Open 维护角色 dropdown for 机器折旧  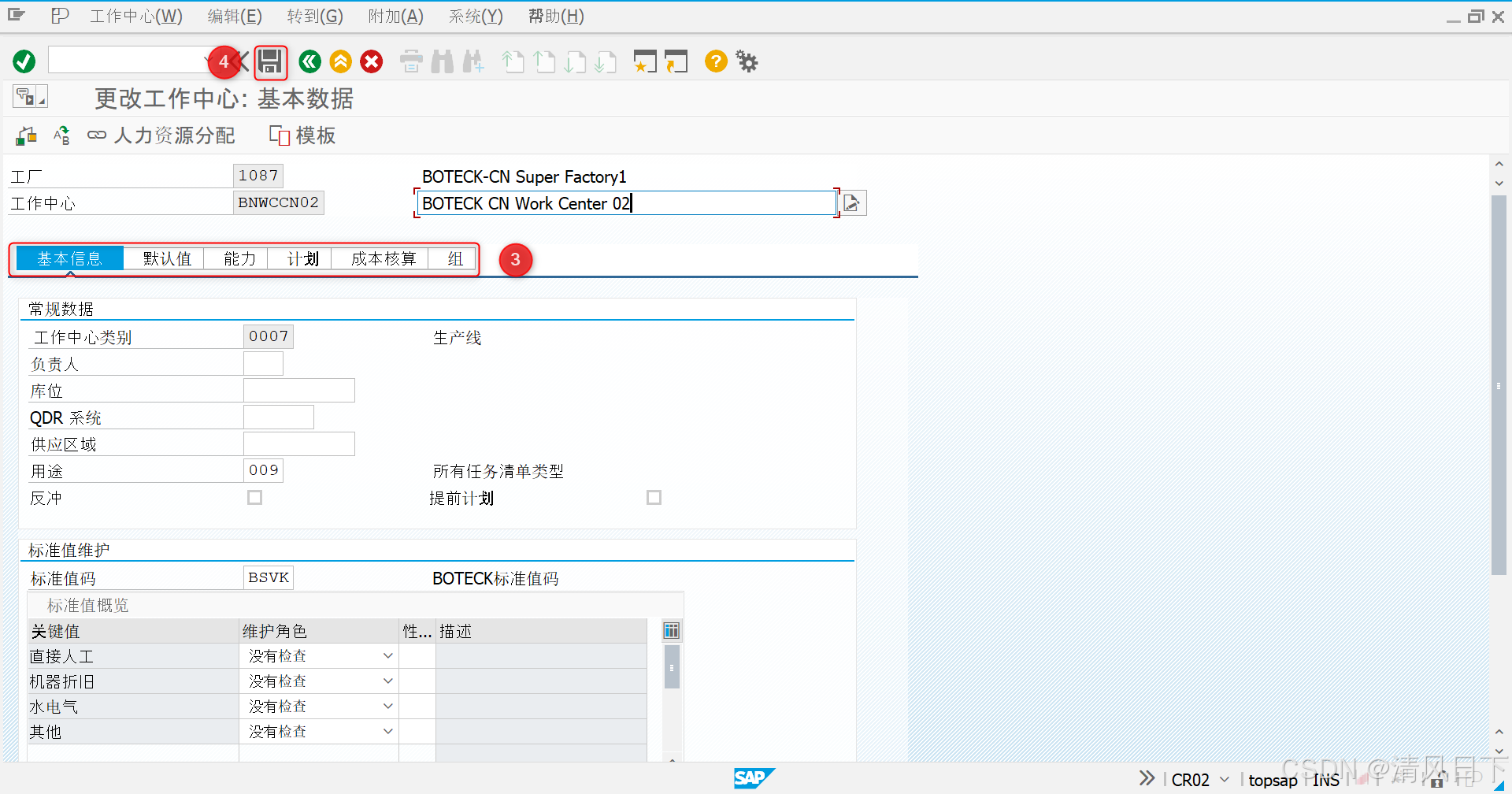pos(387,681)
